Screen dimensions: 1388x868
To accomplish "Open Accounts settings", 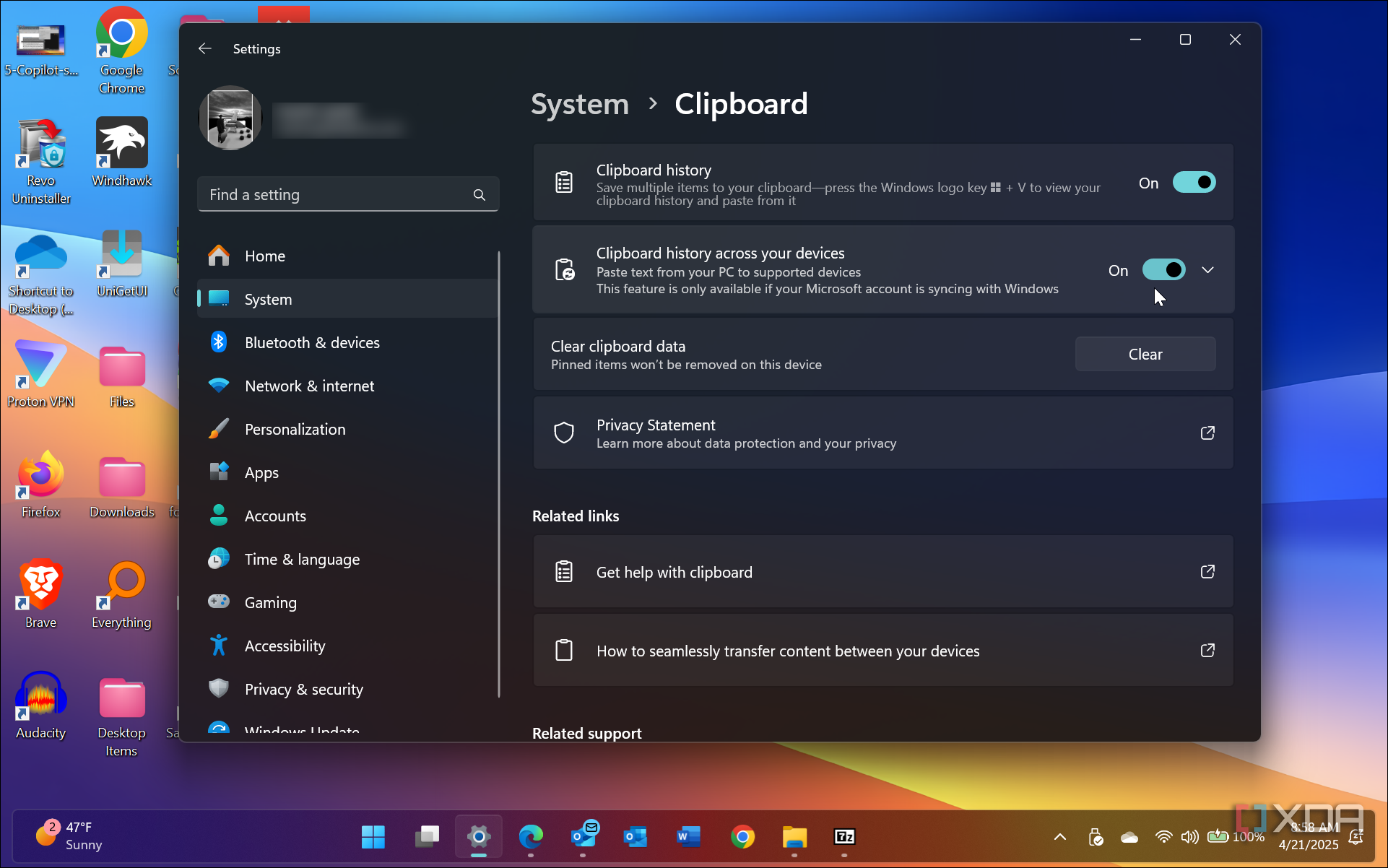I will coord(348,516).
